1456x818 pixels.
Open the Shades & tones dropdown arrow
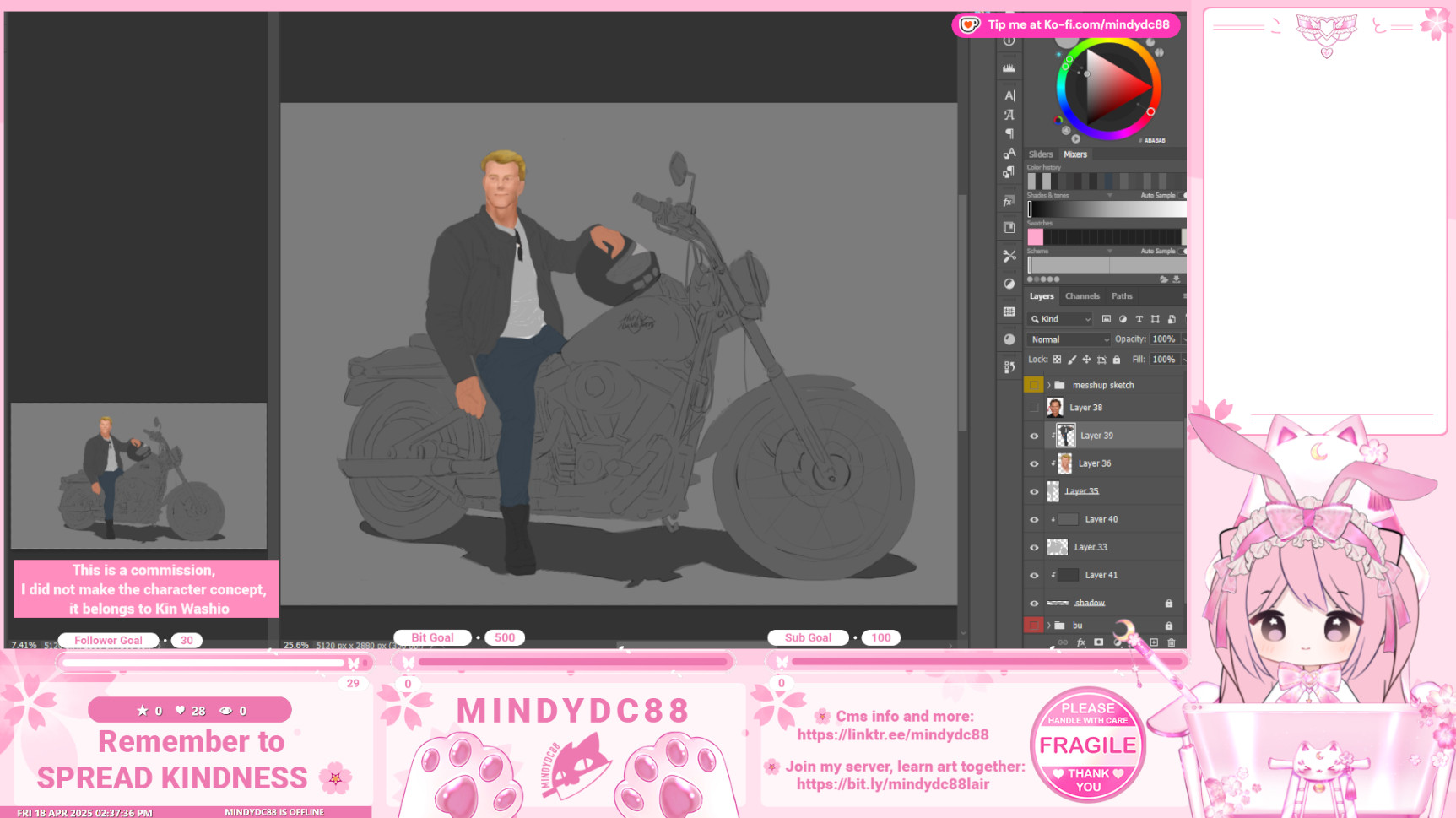point(1109,195)
